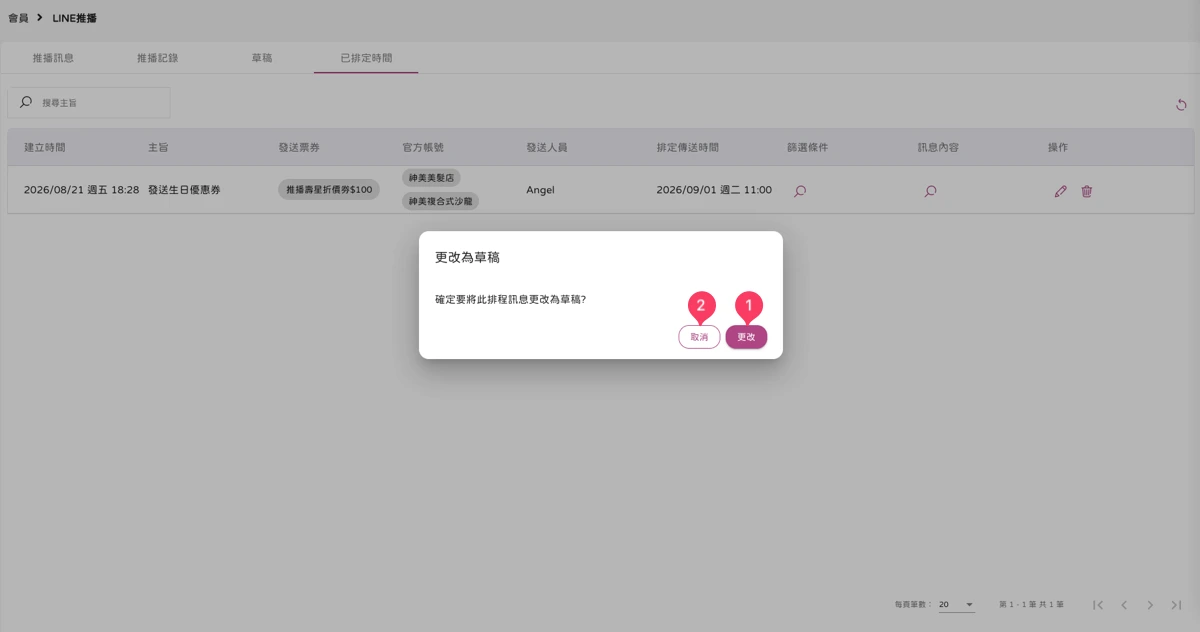This screenshot has width=1200, height=632.
Task: Select the 已排定時間 tab
Action: click(x=366, y=58)
